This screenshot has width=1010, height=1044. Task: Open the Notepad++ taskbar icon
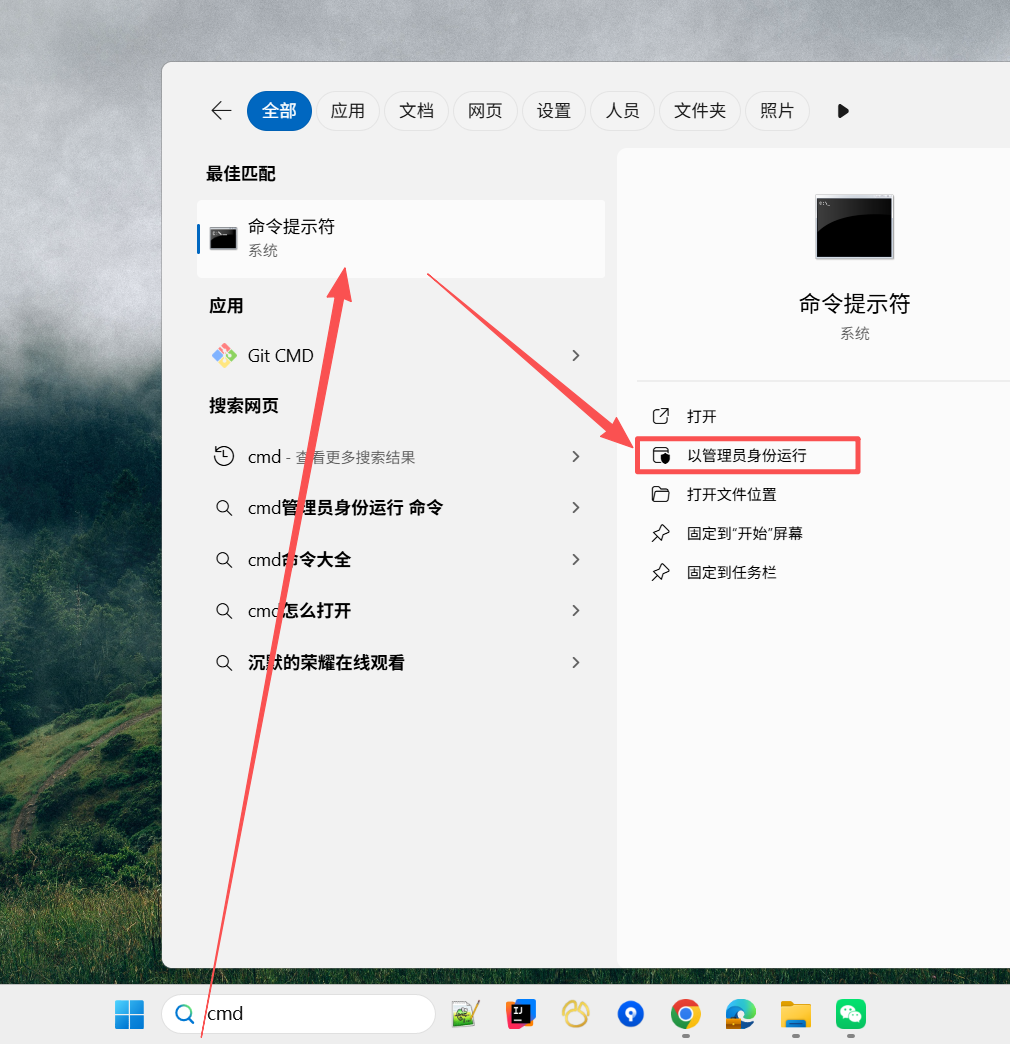click(466, 1014)
